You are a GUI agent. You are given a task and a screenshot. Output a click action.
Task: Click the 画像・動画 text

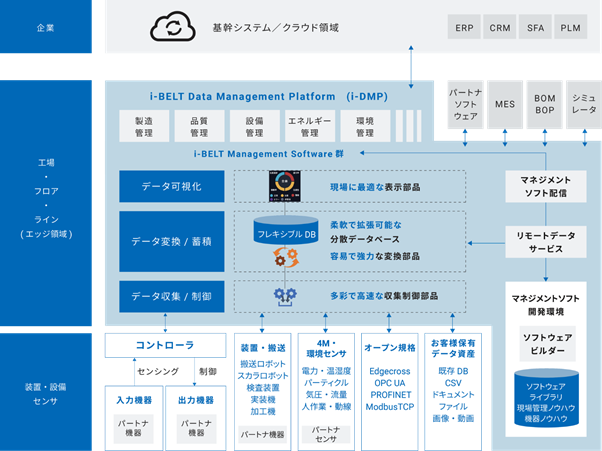click(x=453, y=418)
